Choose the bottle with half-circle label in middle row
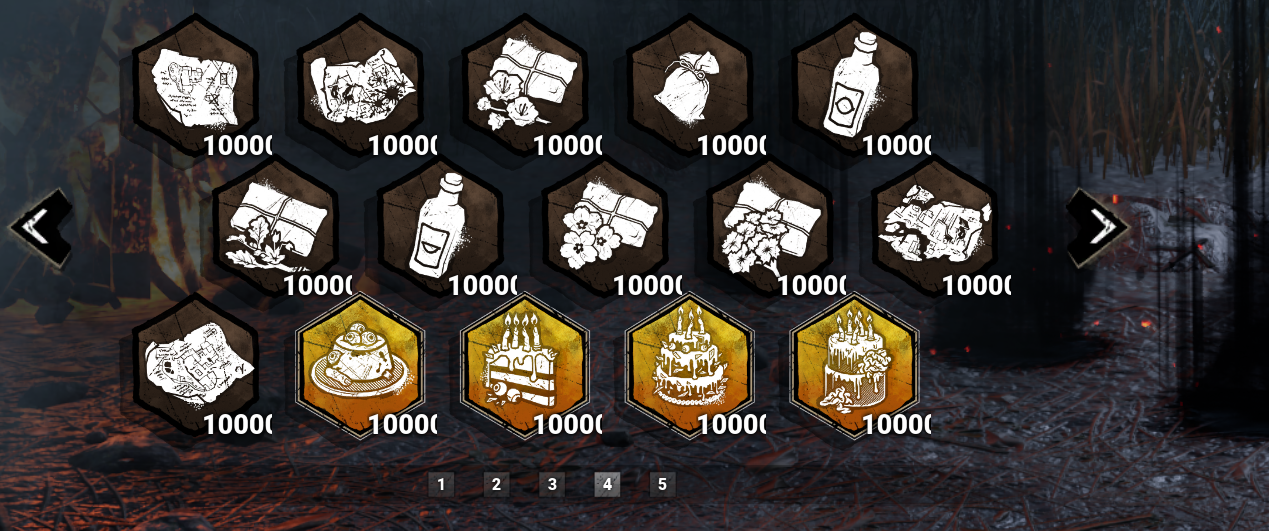 click(x=440, y=225)
